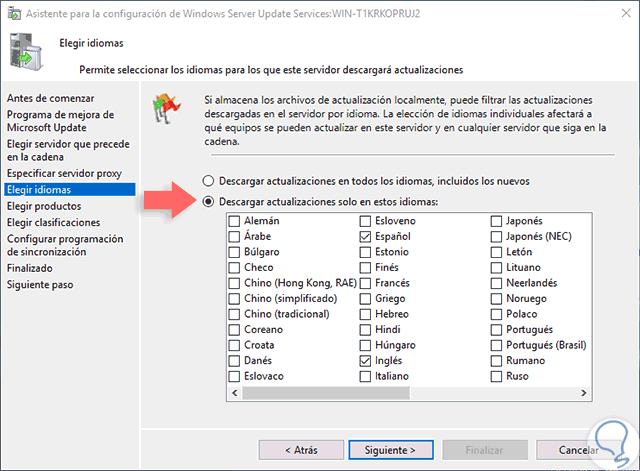Click the Cancelar button
Screen dimensions: 640x471
(578, 450)
